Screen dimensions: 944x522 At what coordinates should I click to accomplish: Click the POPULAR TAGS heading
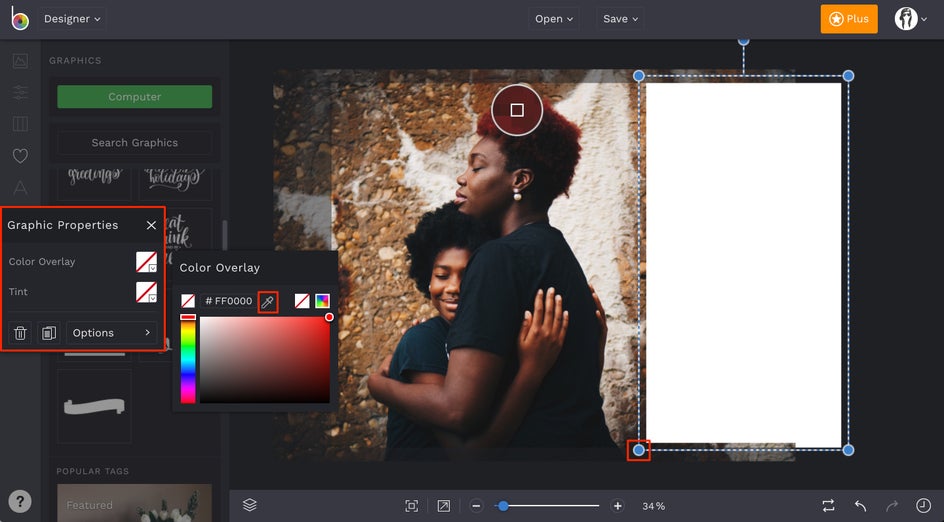[93, 471]
